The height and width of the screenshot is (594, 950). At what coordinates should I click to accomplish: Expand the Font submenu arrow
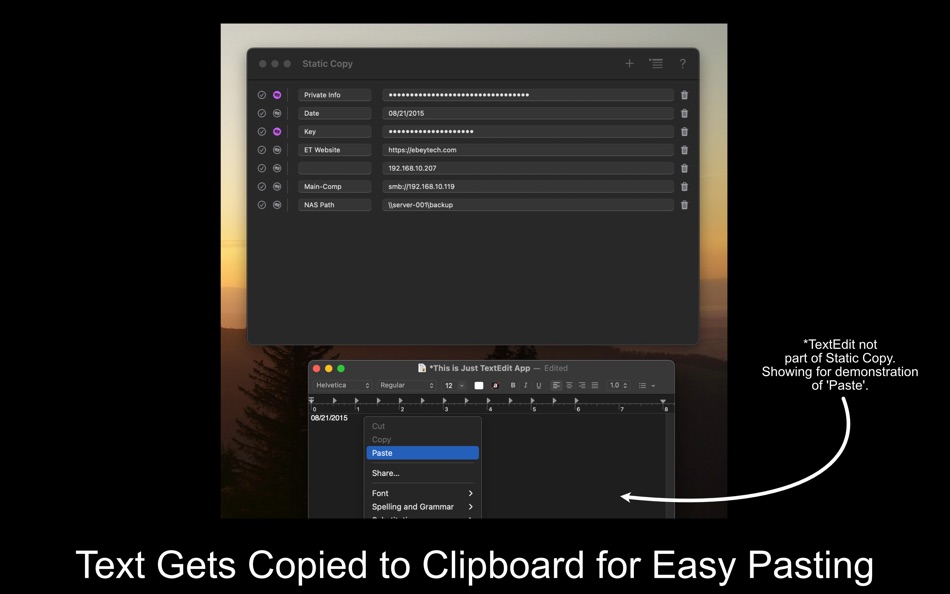click(470, 493)
